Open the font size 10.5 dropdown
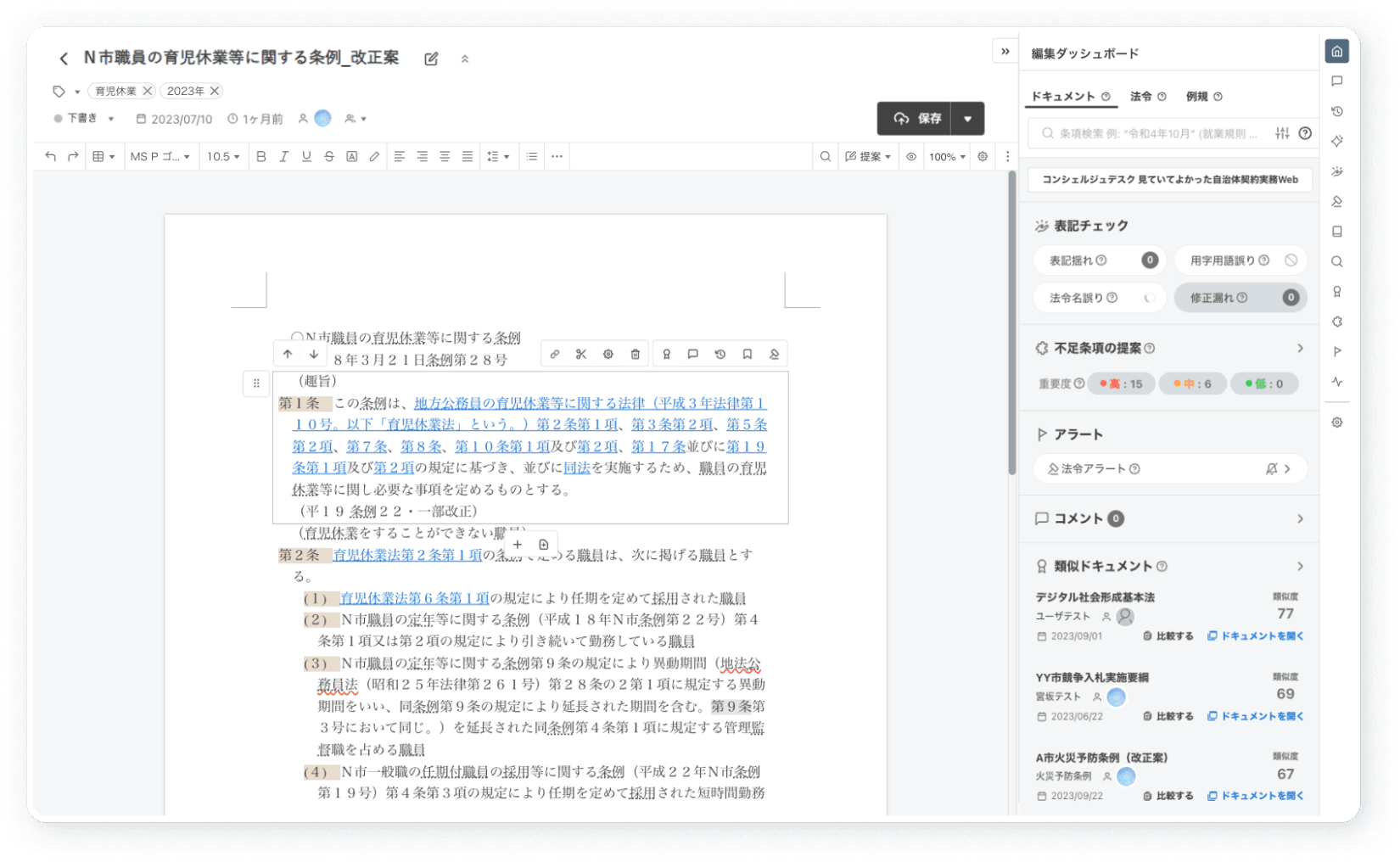This screenshot has height=862, width=1400. tap(223, 156)
